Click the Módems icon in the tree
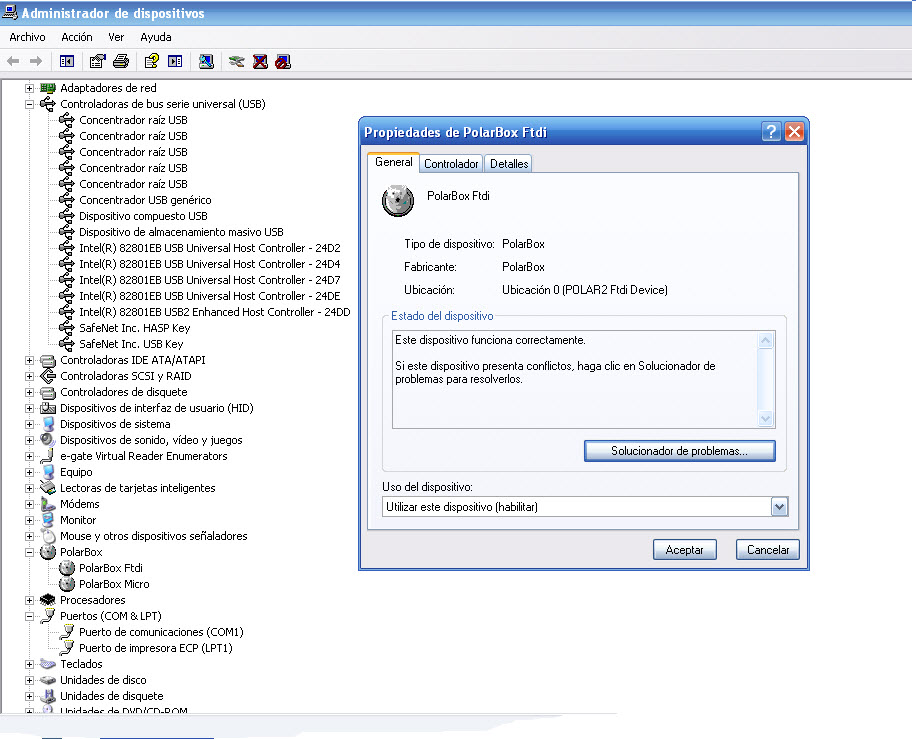Image resolution: width=916 pixels, height=739 pixels. pos(48,504)
